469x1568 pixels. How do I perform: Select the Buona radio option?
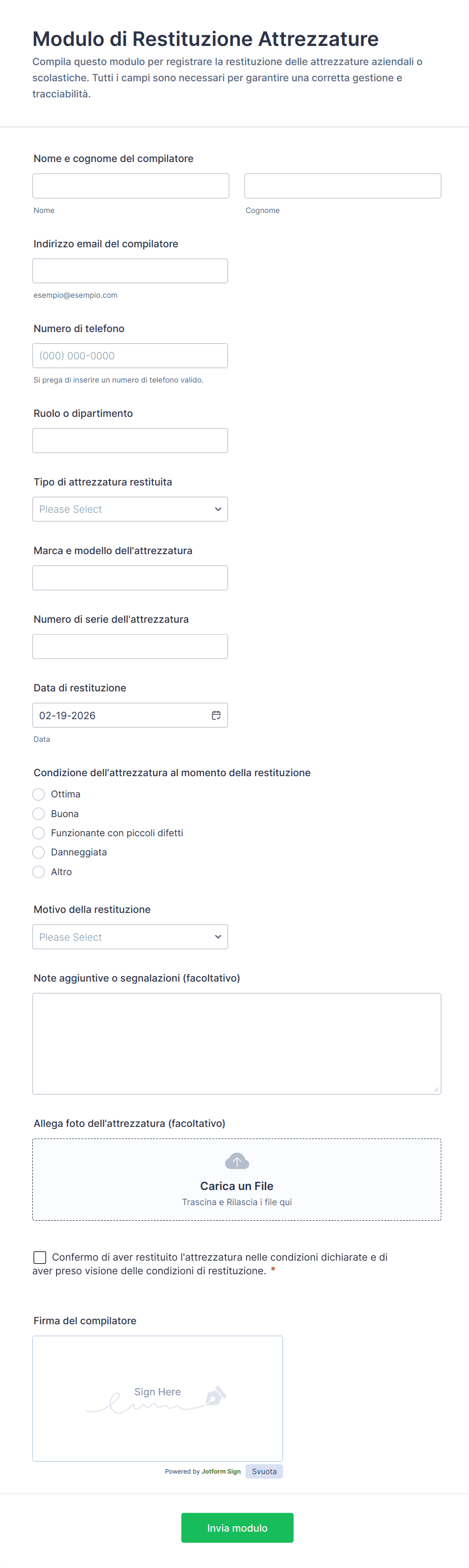[x=39, y=814]
